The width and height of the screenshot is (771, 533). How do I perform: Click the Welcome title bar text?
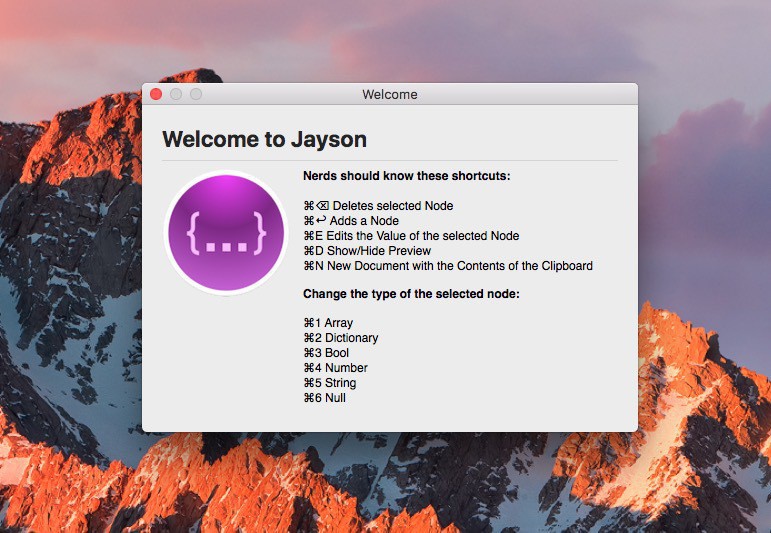(x=389, y=94)
